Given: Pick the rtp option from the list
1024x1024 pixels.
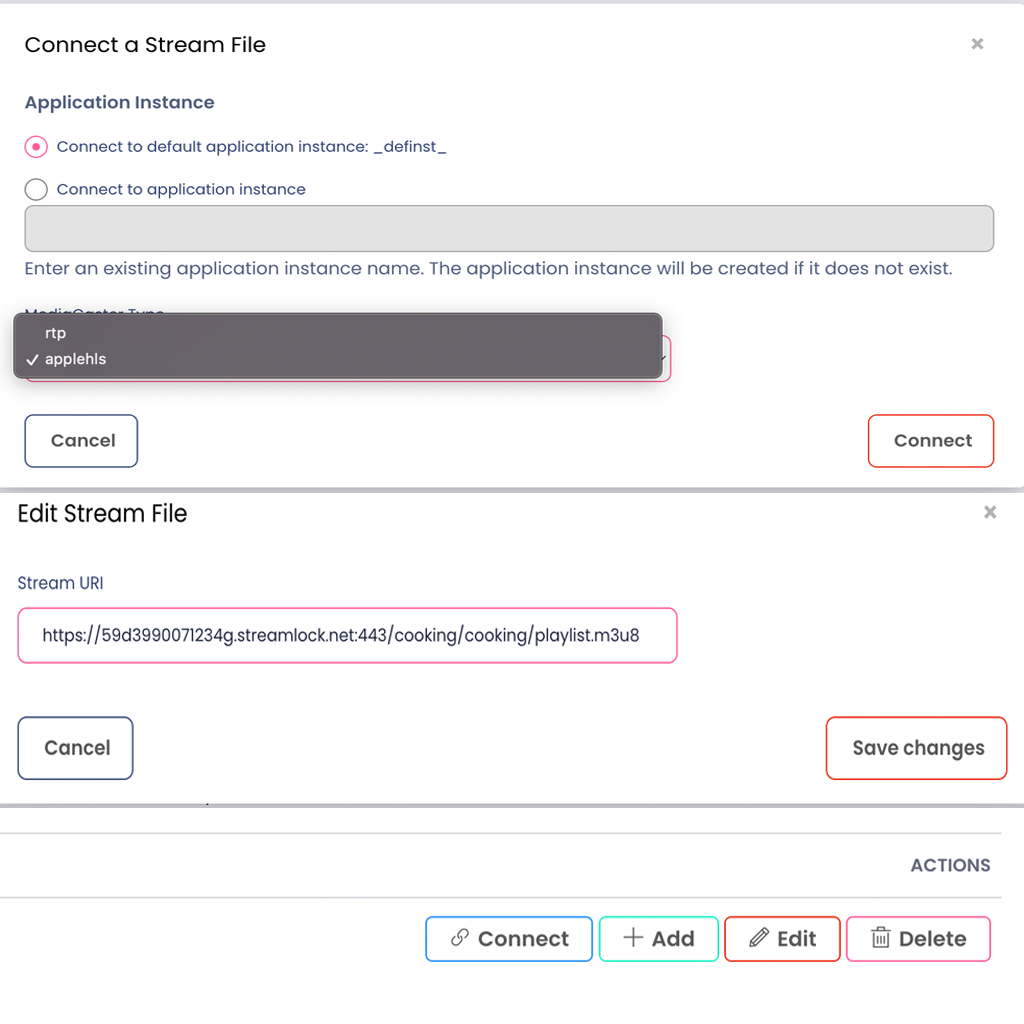Looking at the screenshot, I should point(56,333).
